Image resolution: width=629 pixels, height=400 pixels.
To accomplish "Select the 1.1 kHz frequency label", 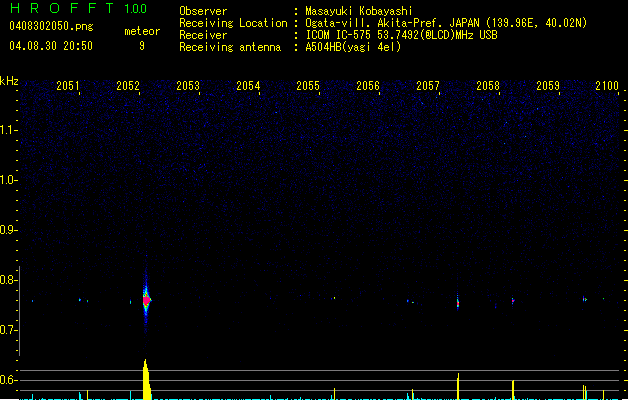I will pyautogui.click(x=9, y=130).
